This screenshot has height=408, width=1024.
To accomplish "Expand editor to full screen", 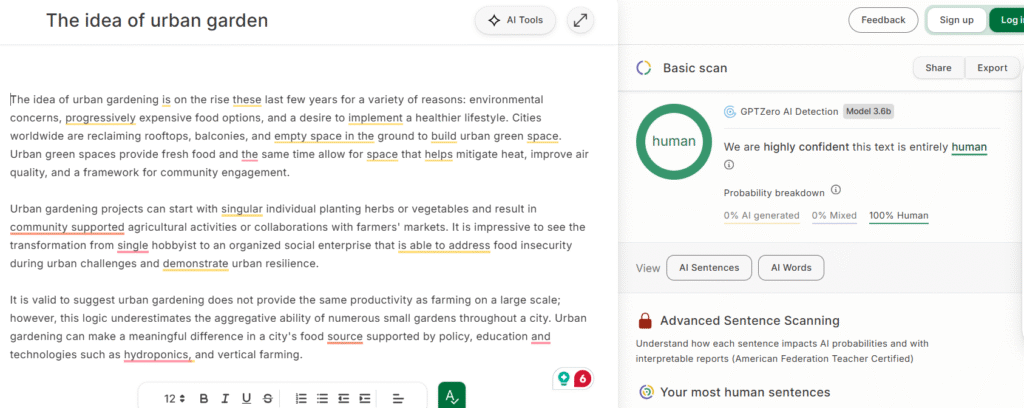I will tap(580, 20).
